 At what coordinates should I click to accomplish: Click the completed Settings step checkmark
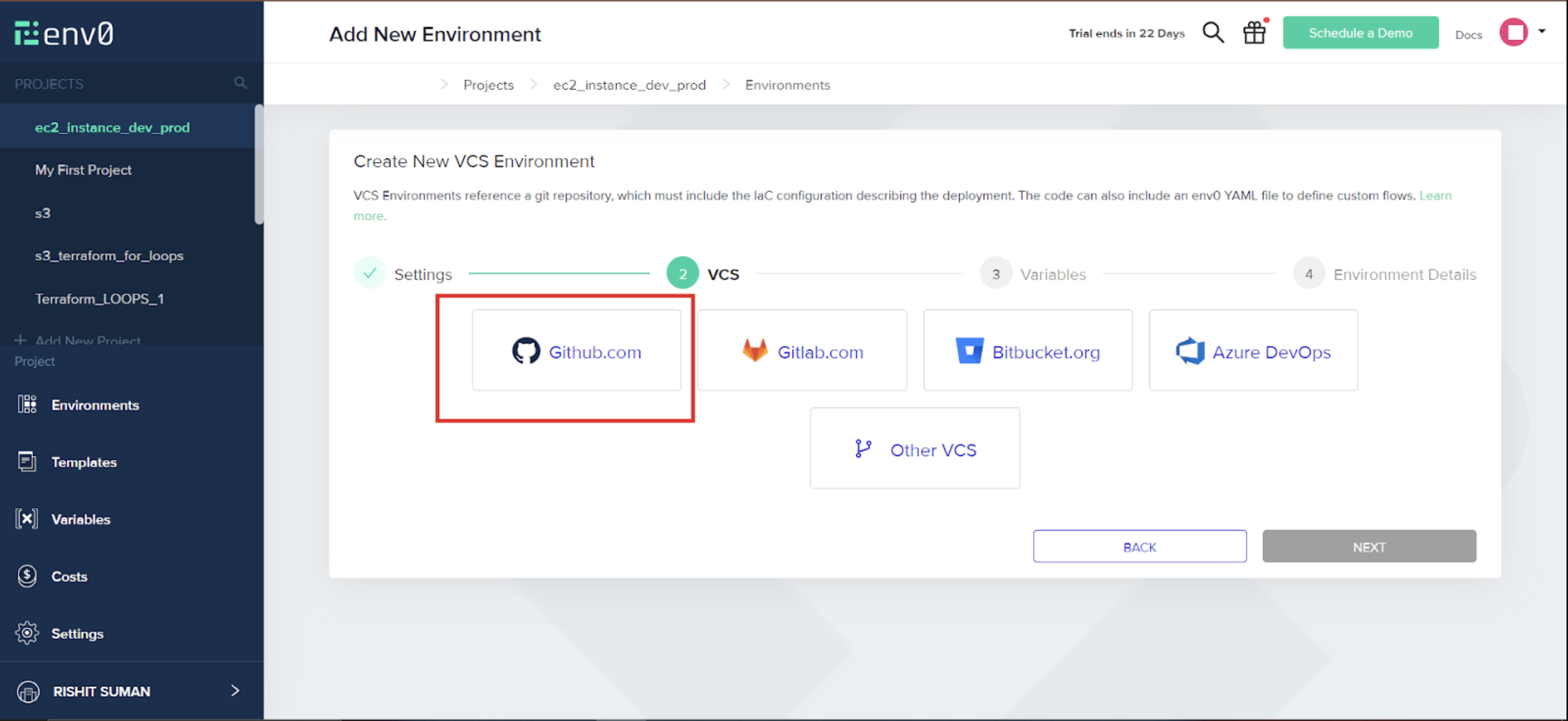369,272
